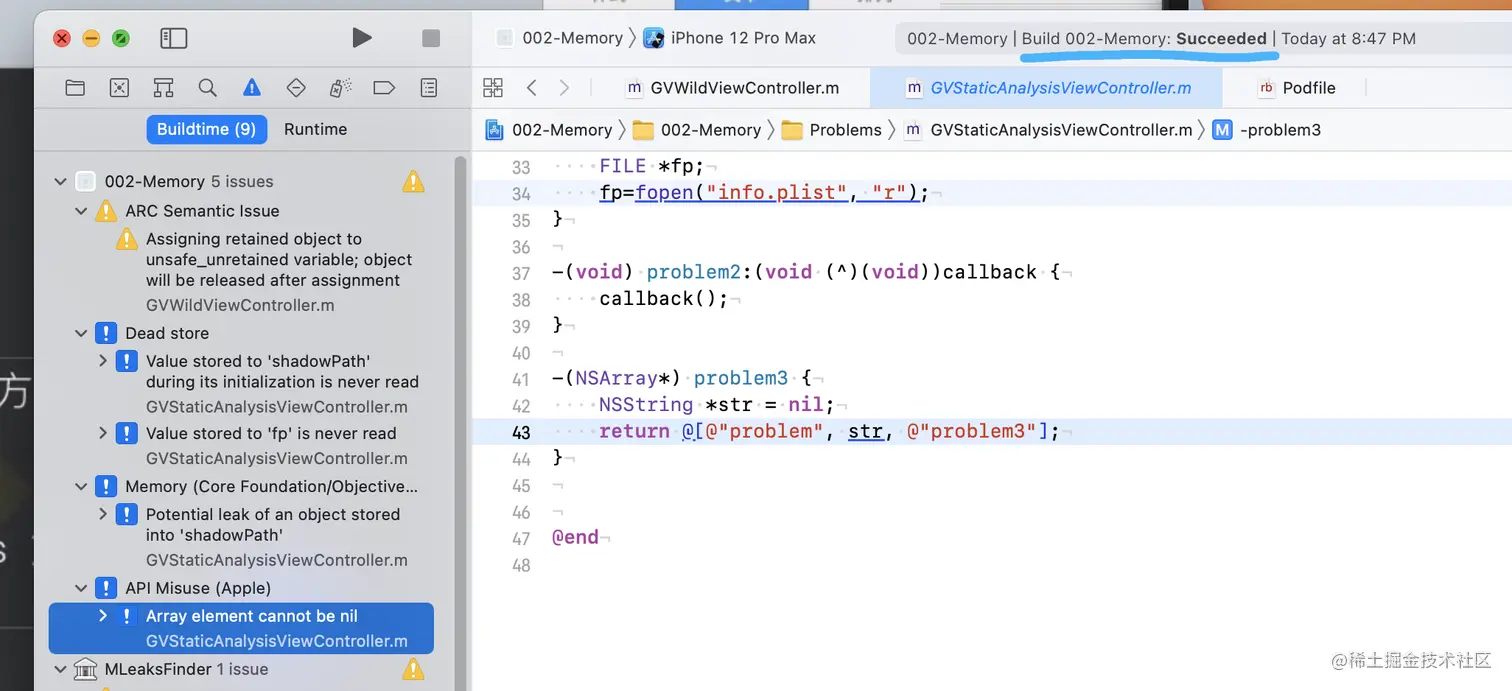This screenshot has width=1512, height=691.
Task: Toggle the navigator sidebar visibility
Action: [173, 38]
